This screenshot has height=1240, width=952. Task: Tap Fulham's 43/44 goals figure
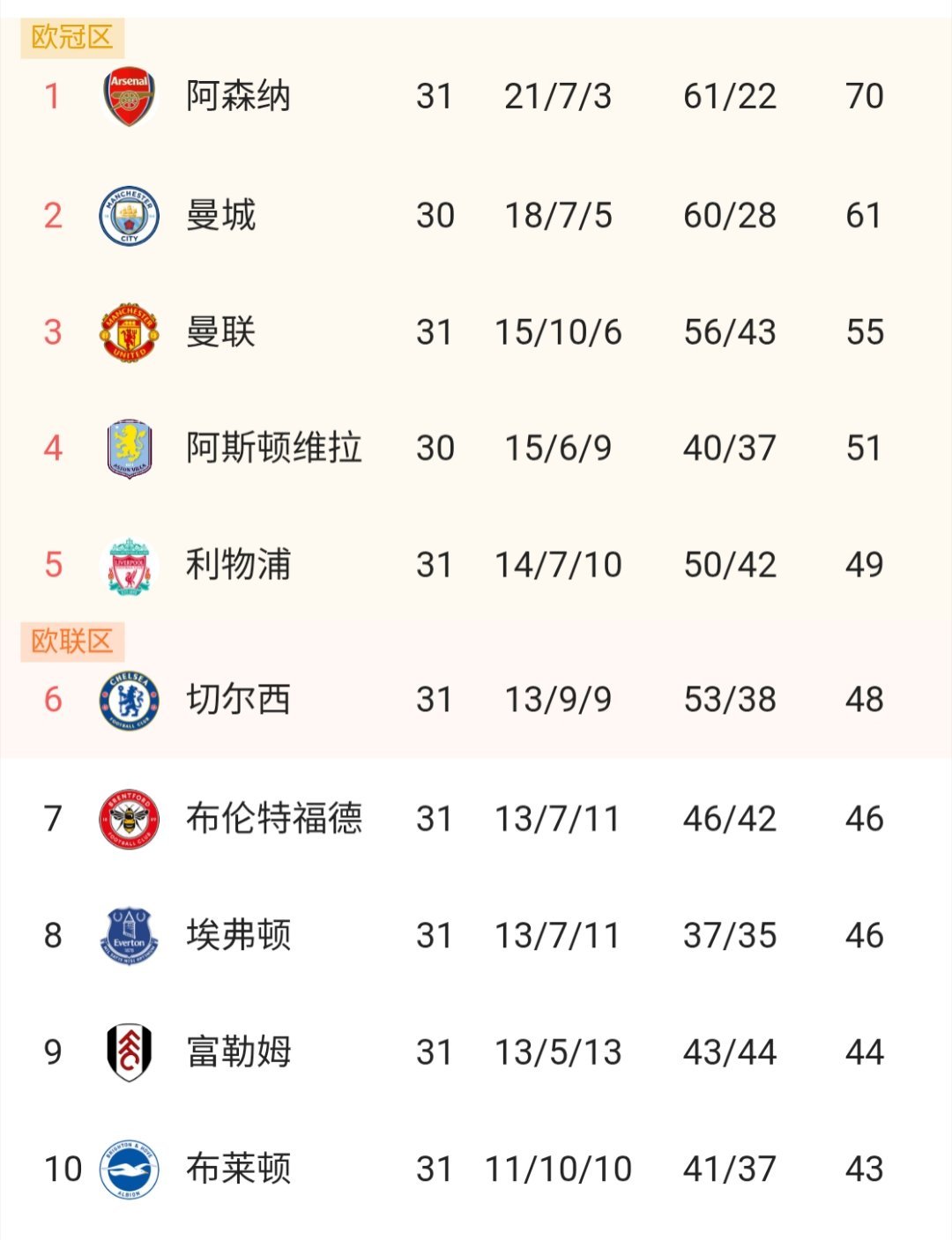point(730,1052)
